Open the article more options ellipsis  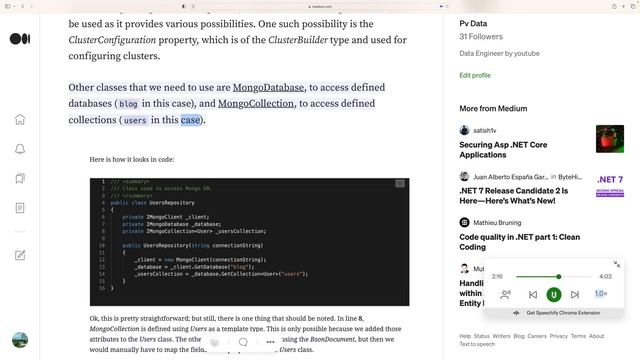click(270, 342)
